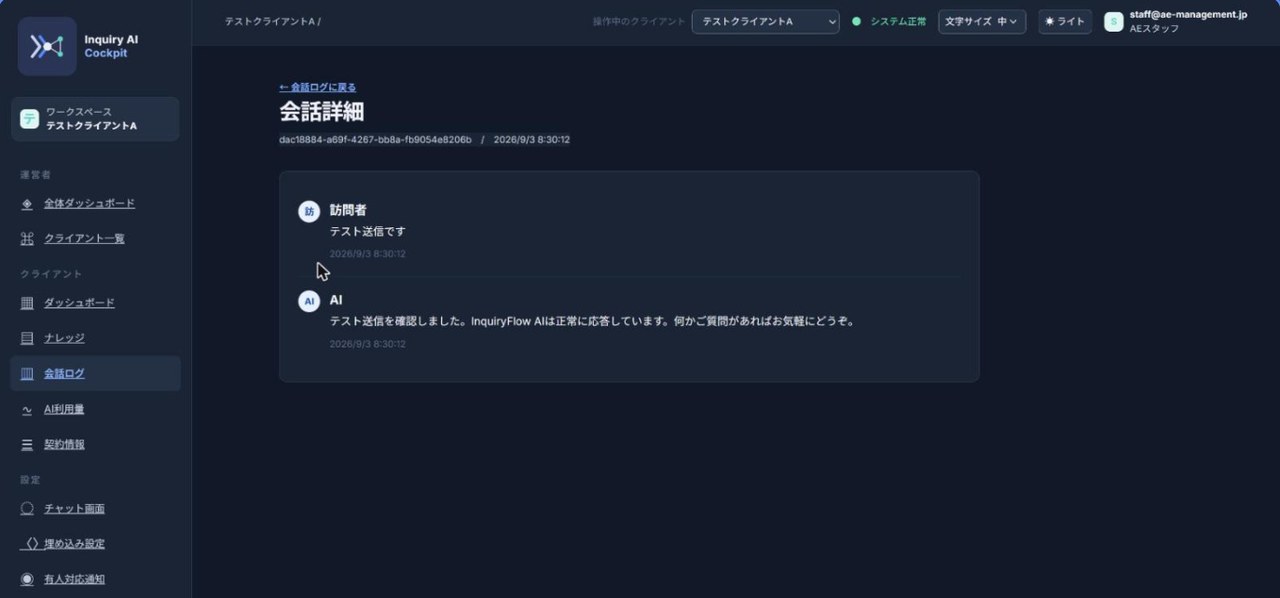Screen dimensions: 1280x598
Task: Open the 文字サイズ 中 dropdown
Action: (x=982, y=21)
